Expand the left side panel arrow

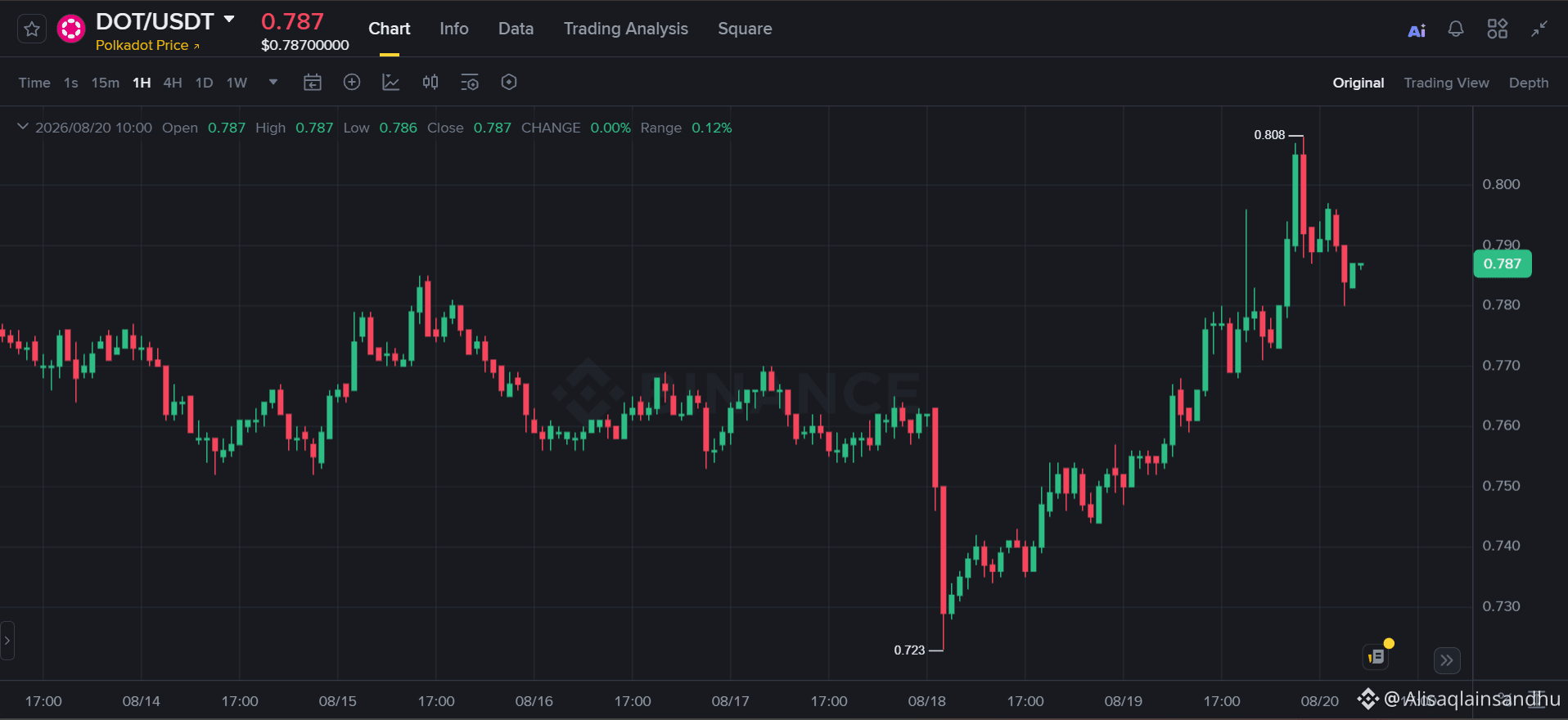[x=7, y=641]
